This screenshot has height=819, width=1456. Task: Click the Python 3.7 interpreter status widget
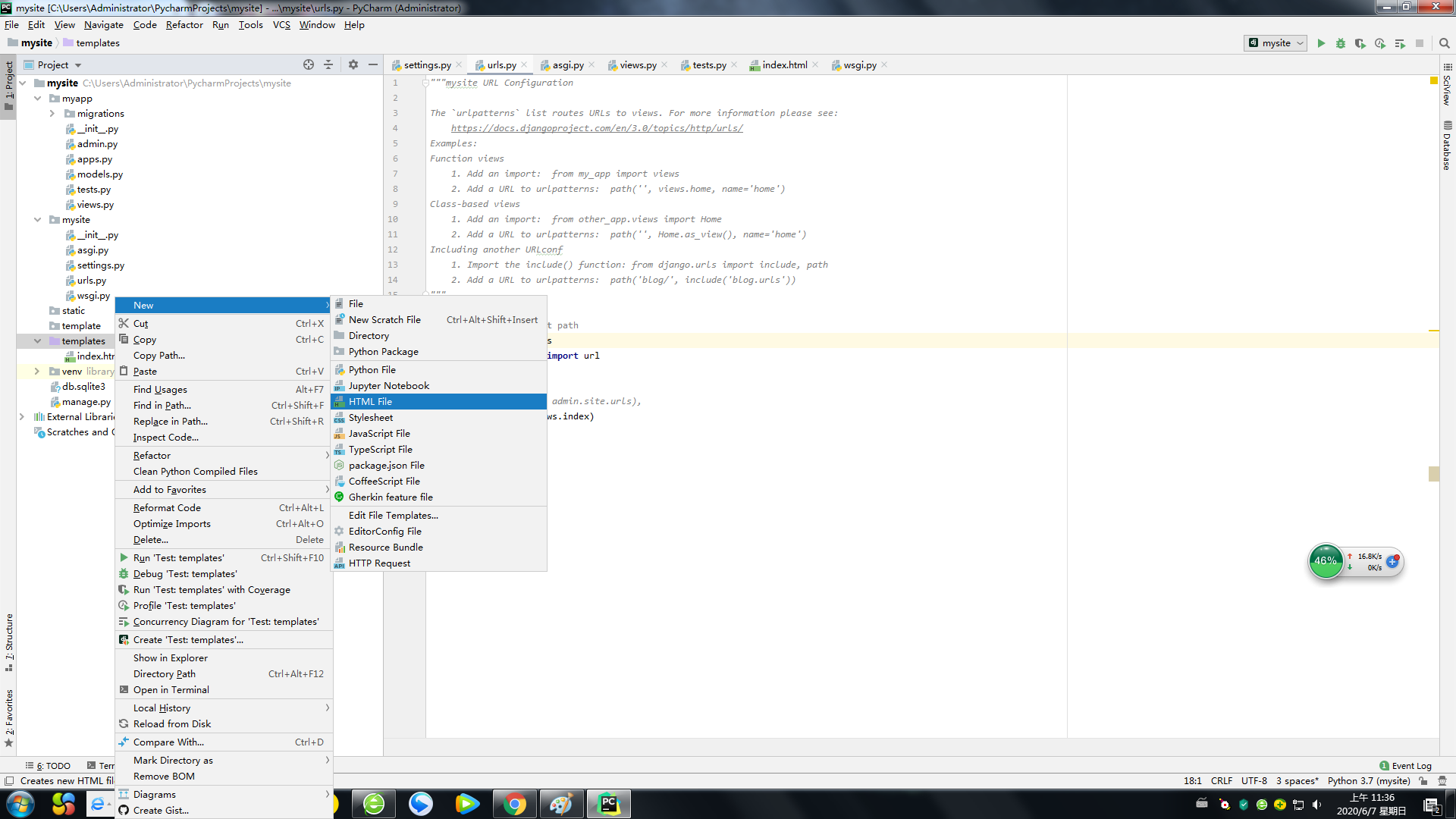[x=1368, y=780]
